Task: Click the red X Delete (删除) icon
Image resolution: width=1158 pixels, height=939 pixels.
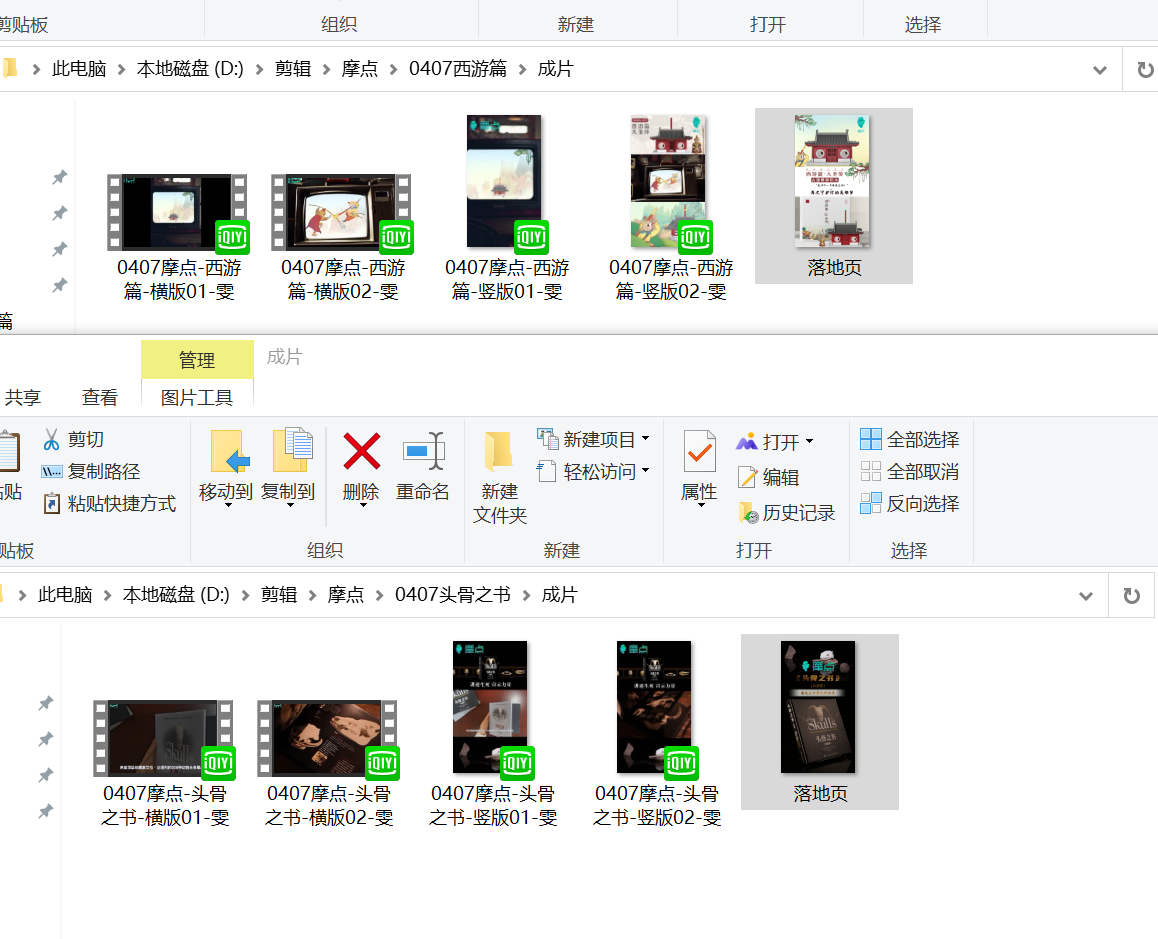Action: (x=361, y=451)
